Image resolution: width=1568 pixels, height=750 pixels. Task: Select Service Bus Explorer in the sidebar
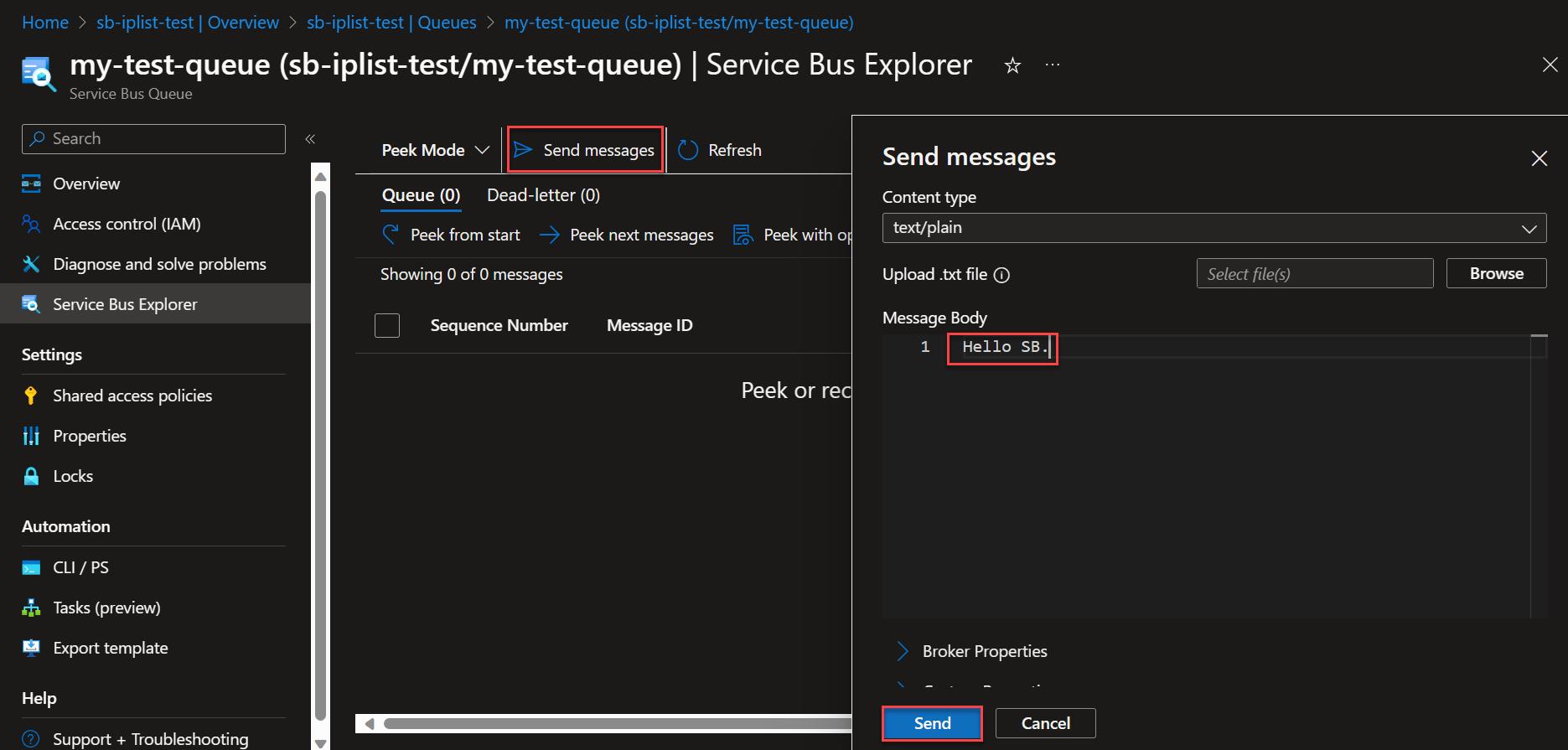click(155, 304)
